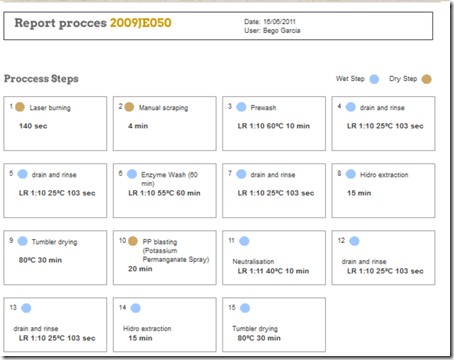Click the '4 min' value

[x=138, y=126]
